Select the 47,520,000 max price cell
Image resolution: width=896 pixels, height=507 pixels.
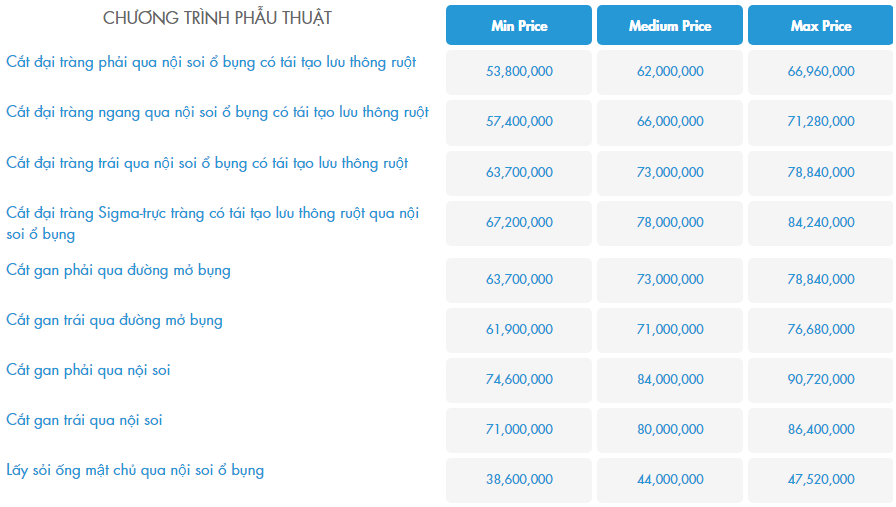point(821,480)
